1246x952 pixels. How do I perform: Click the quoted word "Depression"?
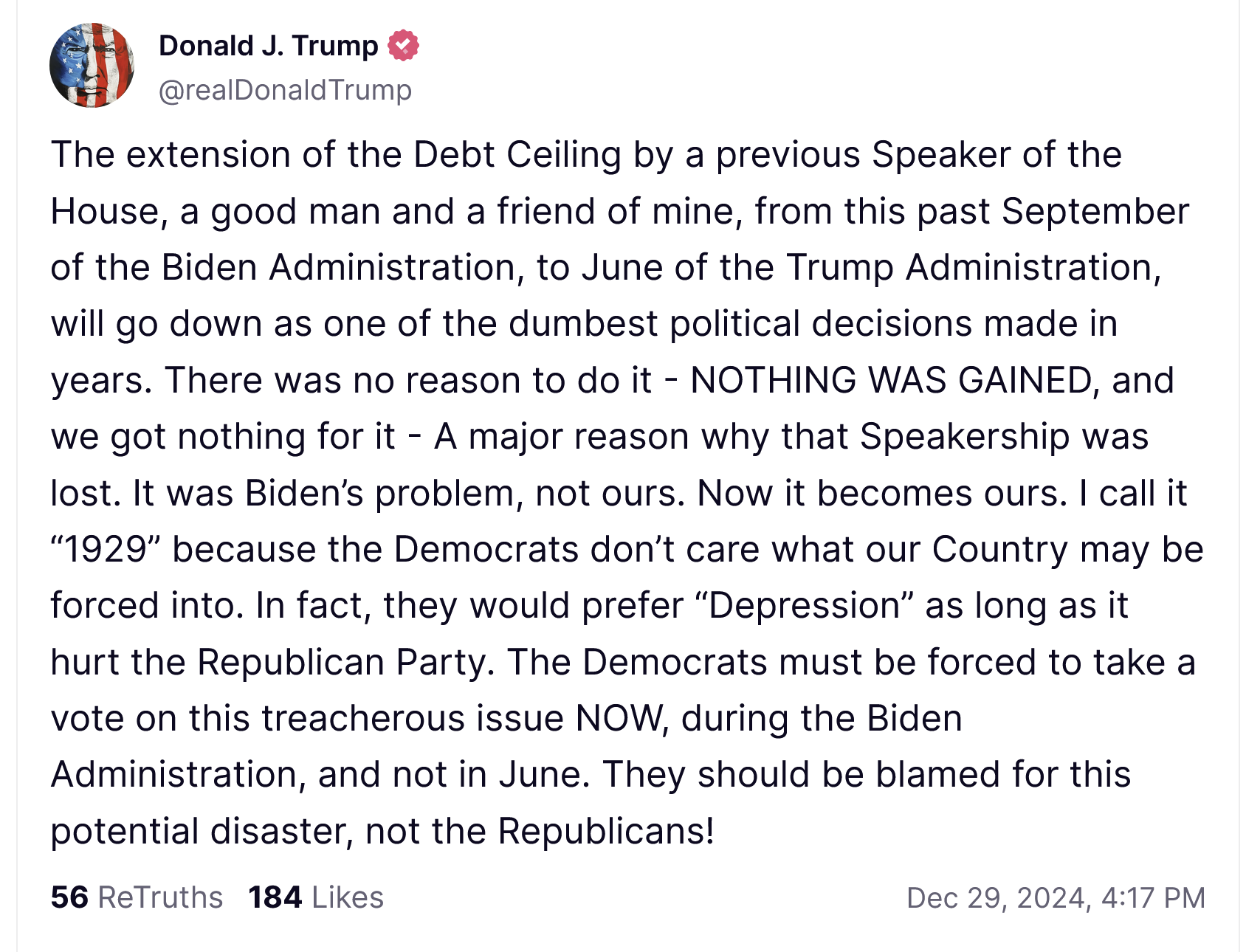pyautogui.click(x=805, y=606)
